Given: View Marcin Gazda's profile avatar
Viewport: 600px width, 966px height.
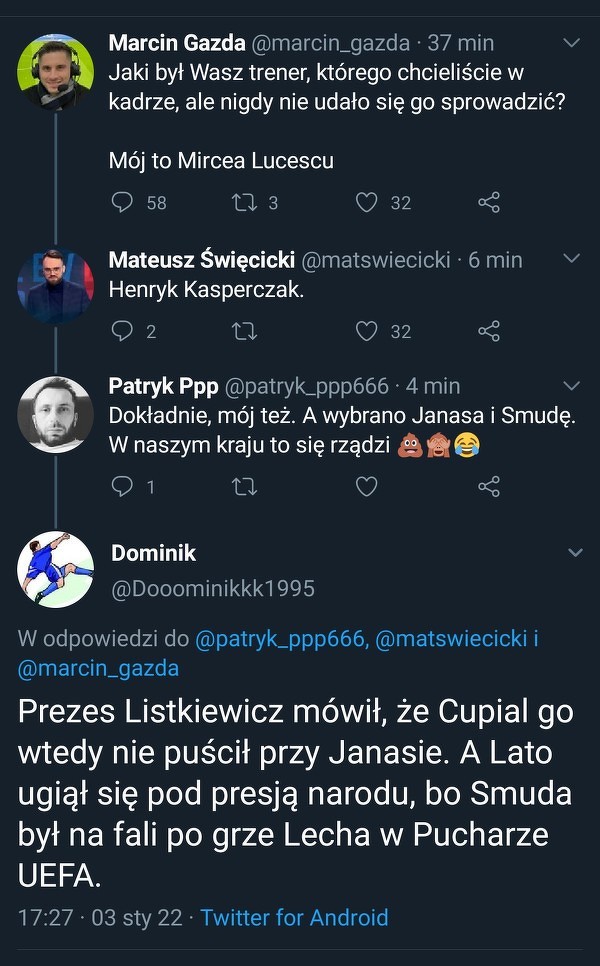Looking at the screenshot, I should click(x=56, y=72).
